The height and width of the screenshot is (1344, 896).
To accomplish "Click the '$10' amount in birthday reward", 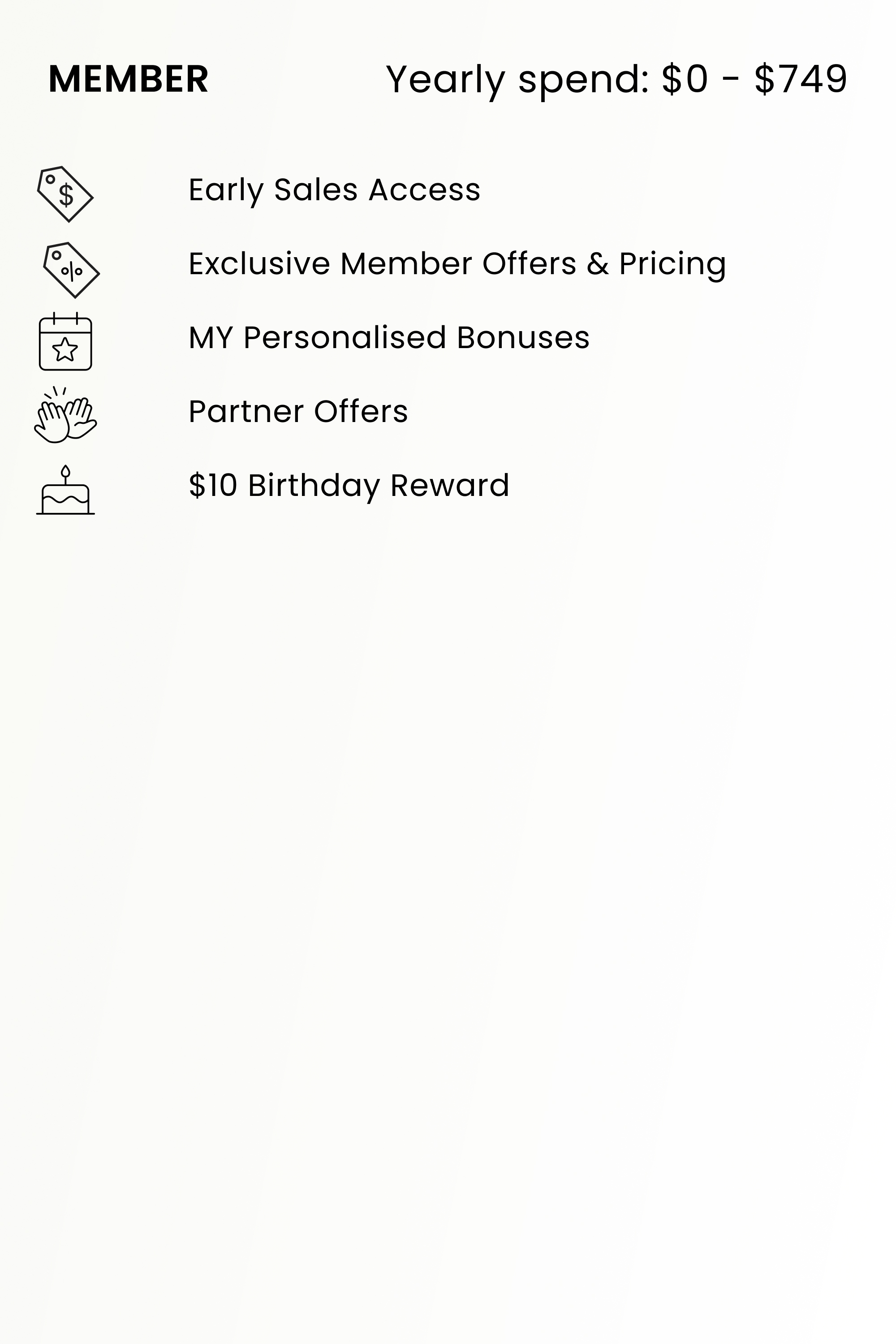I will [x=212, y=486].
